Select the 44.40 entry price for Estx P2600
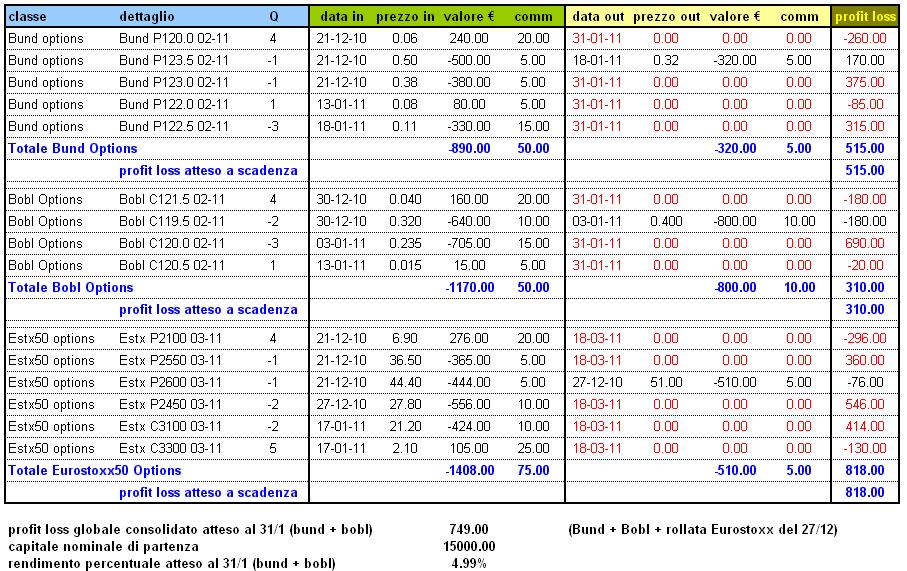907x571 pixels. (x=406, y=382)
